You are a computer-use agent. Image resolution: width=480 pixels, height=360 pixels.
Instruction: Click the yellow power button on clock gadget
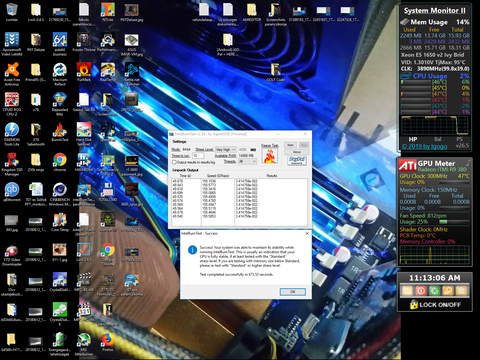(x=407, y=291)
